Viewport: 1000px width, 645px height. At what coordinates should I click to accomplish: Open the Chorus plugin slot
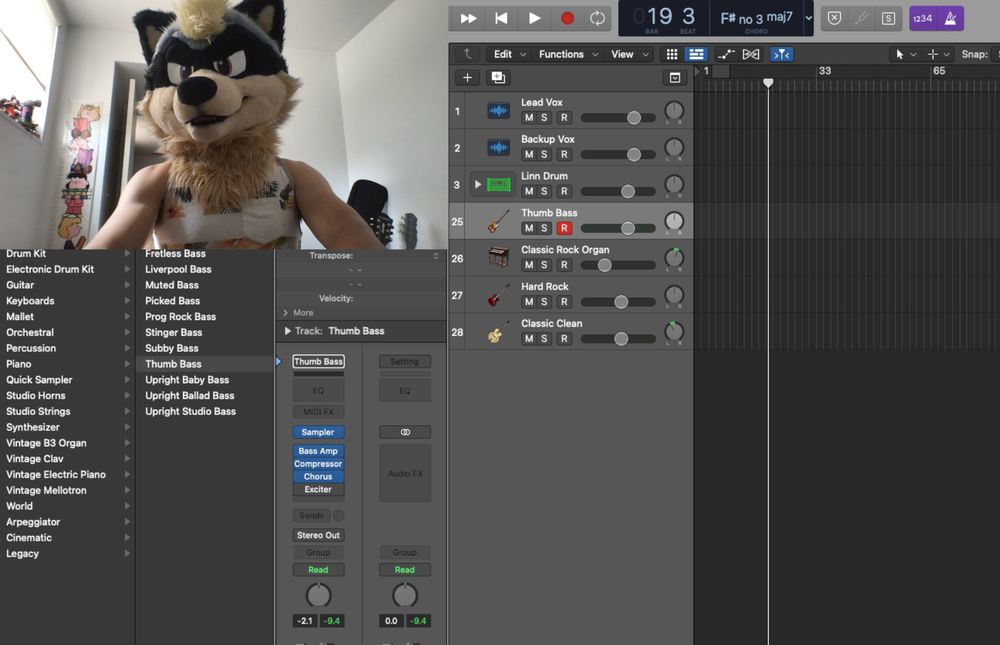318,477
